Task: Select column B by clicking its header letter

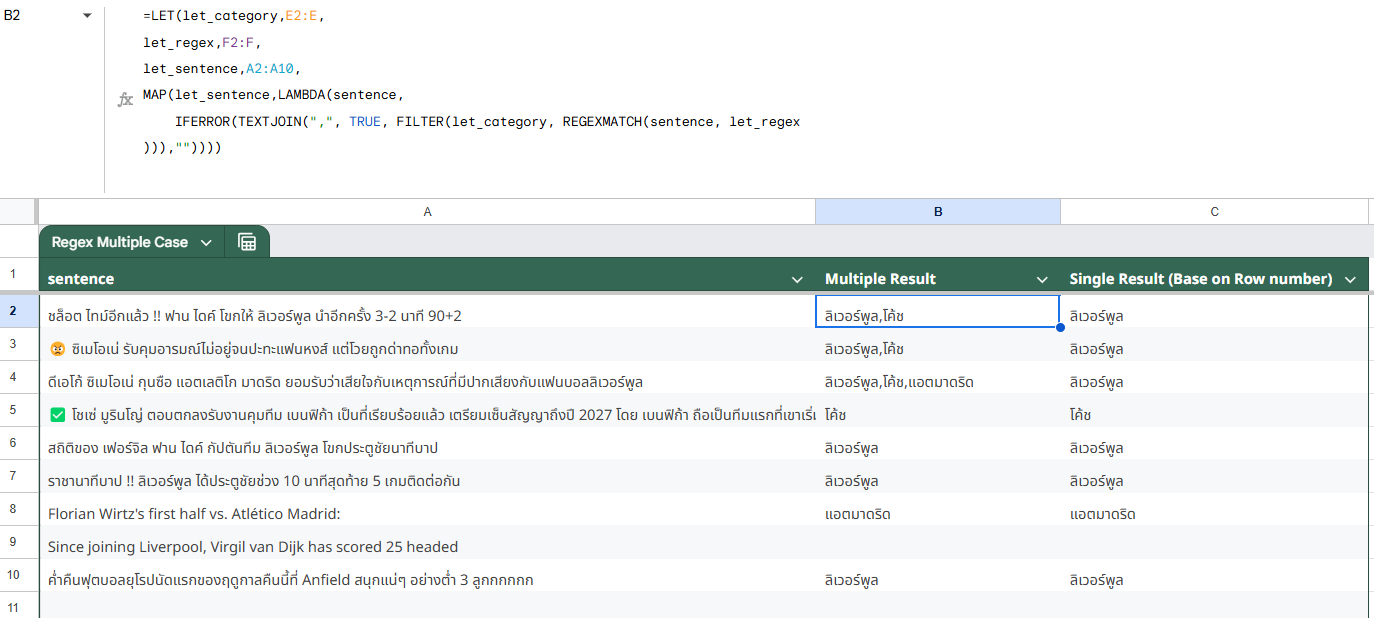Action: click(x=937, y=211)
